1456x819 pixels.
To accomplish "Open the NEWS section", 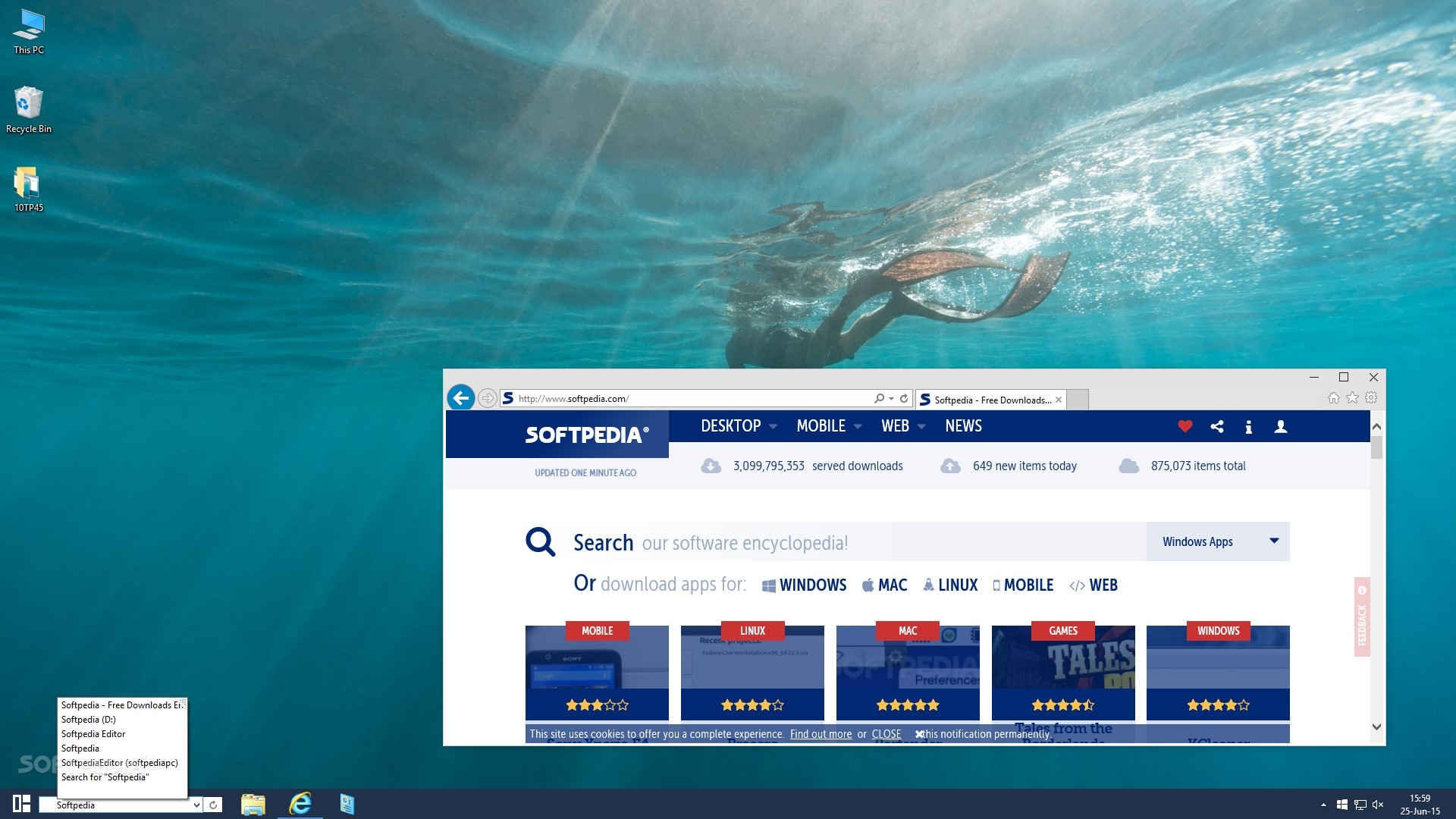I will (x=963, y=426).
